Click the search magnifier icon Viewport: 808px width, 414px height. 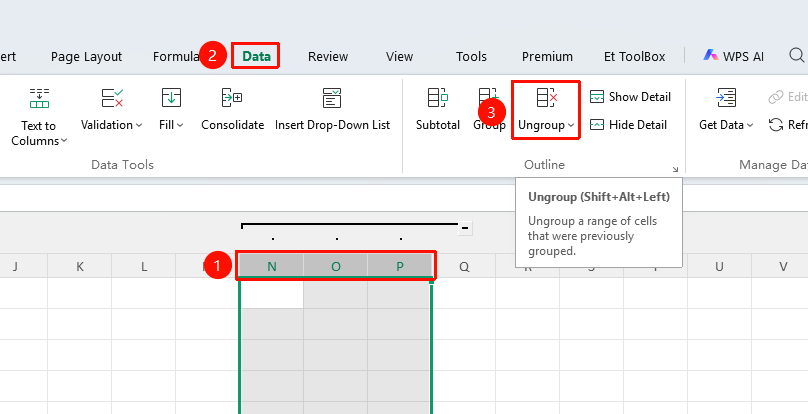click(x=796, y=55)
